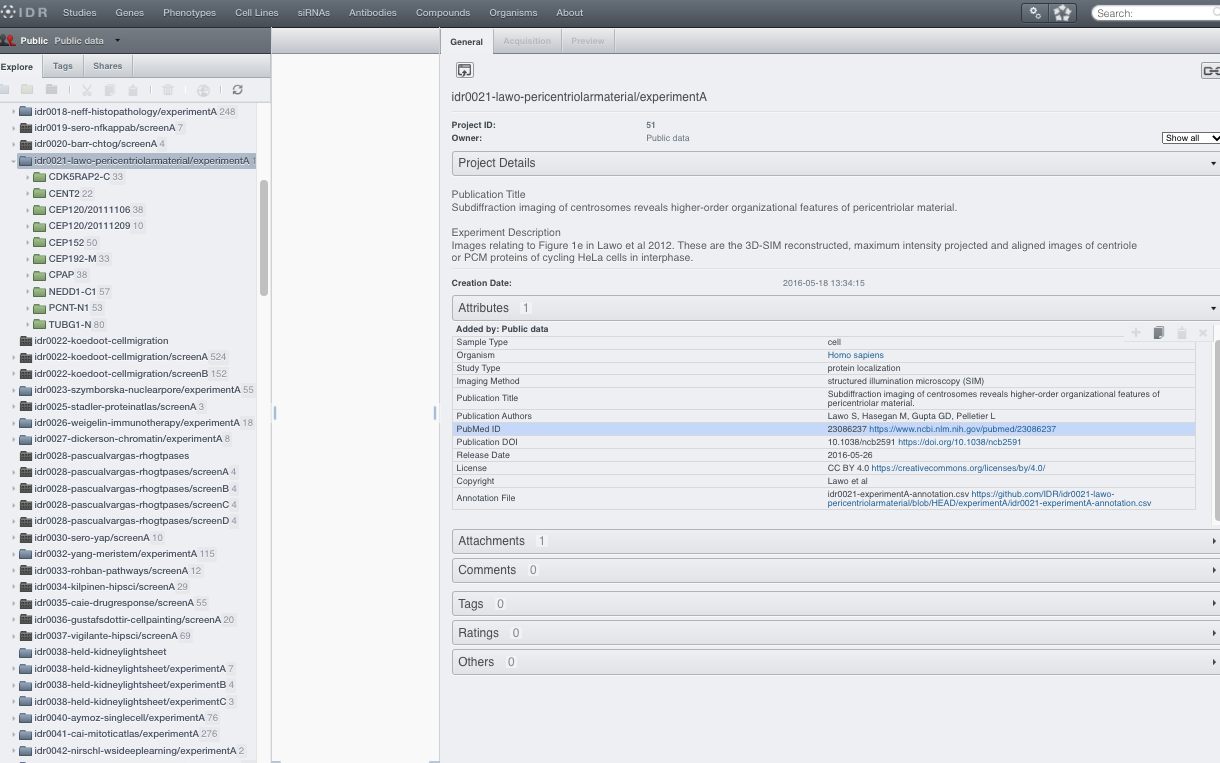Open the Homo sapiens organism link
The width and height of the screenshot is (1220, 763).
click(855, 355)
